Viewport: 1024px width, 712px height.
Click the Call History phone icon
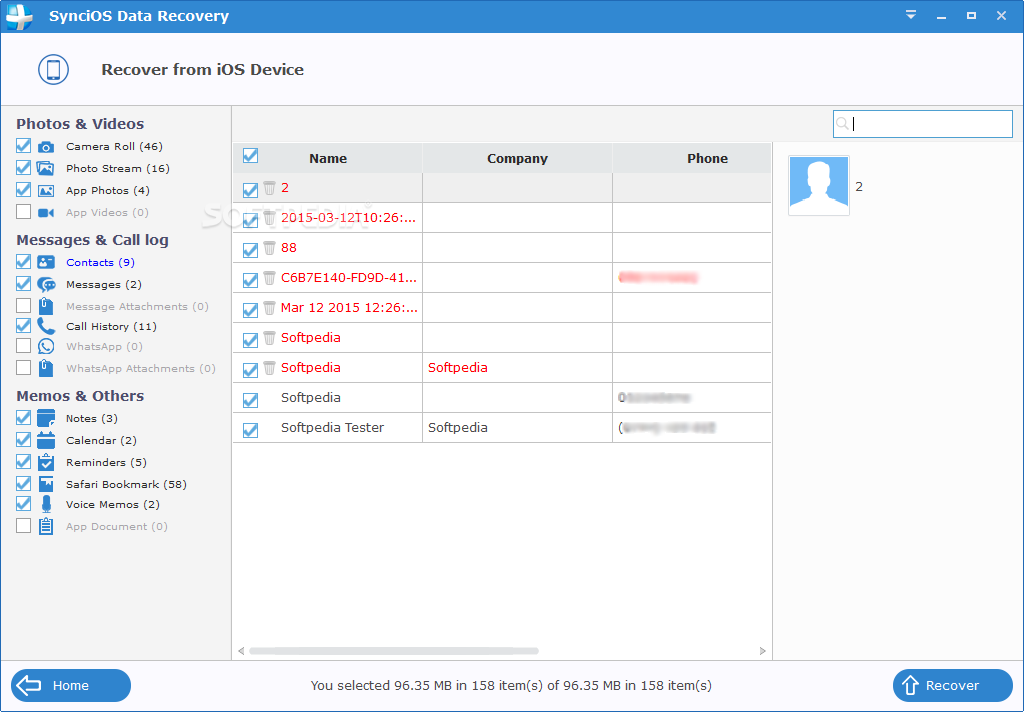click(46, 325)
